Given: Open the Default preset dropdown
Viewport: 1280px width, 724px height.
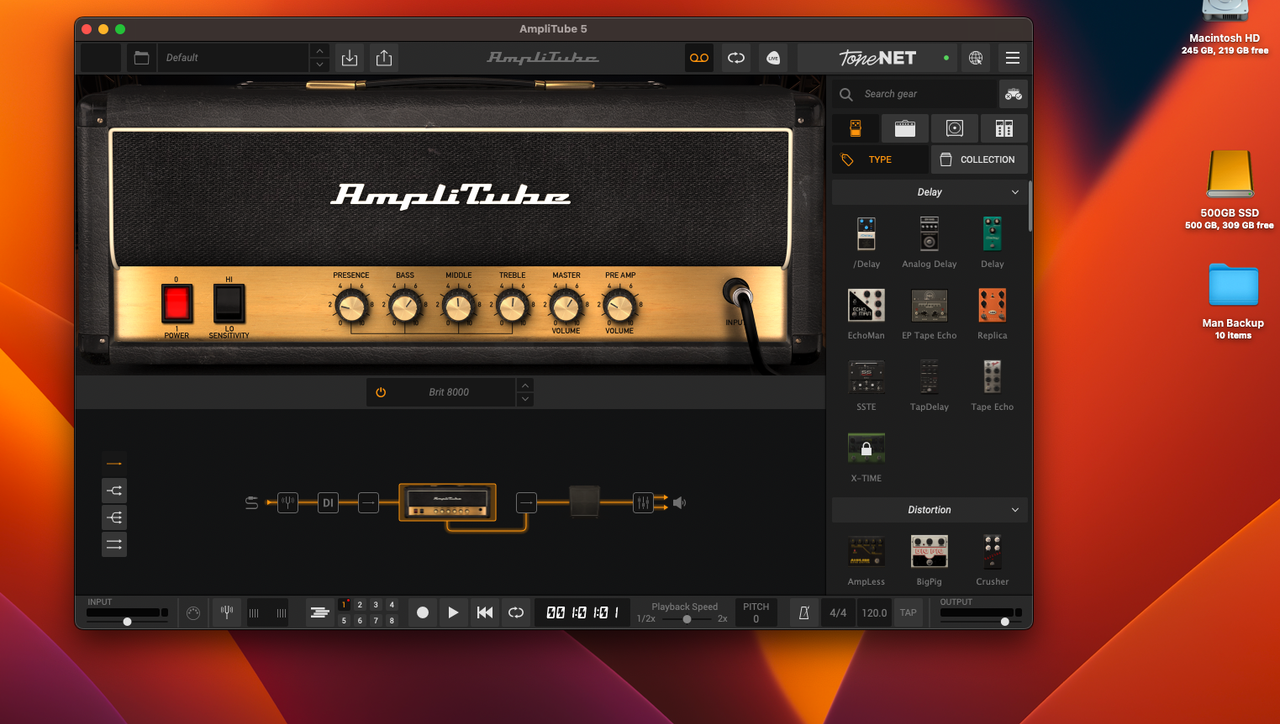Looking at the screenshot, I should [233, 58].
